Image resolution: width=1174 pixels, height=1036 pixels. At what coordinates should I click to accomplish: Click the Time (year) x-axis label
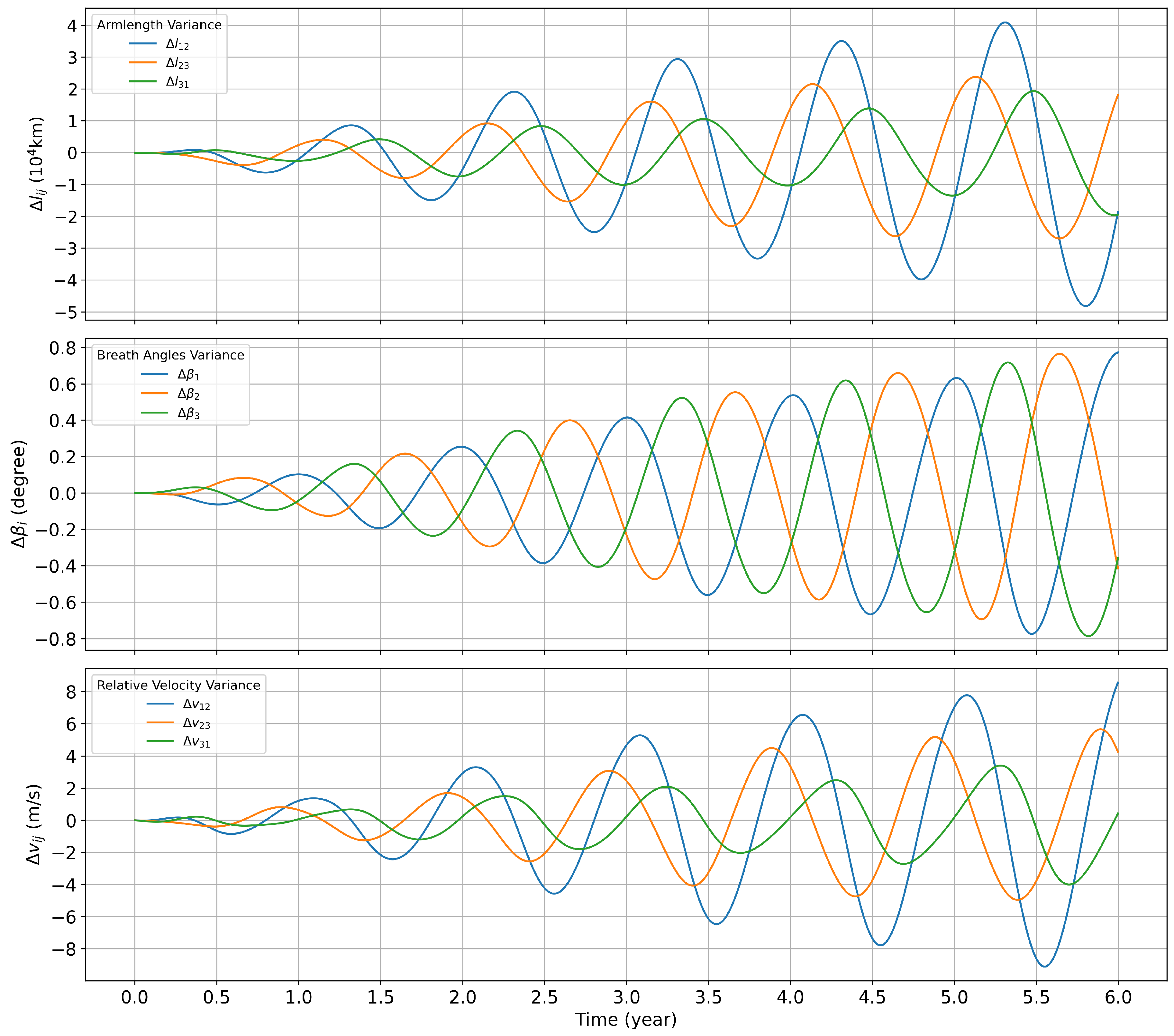coord(626,1019)
